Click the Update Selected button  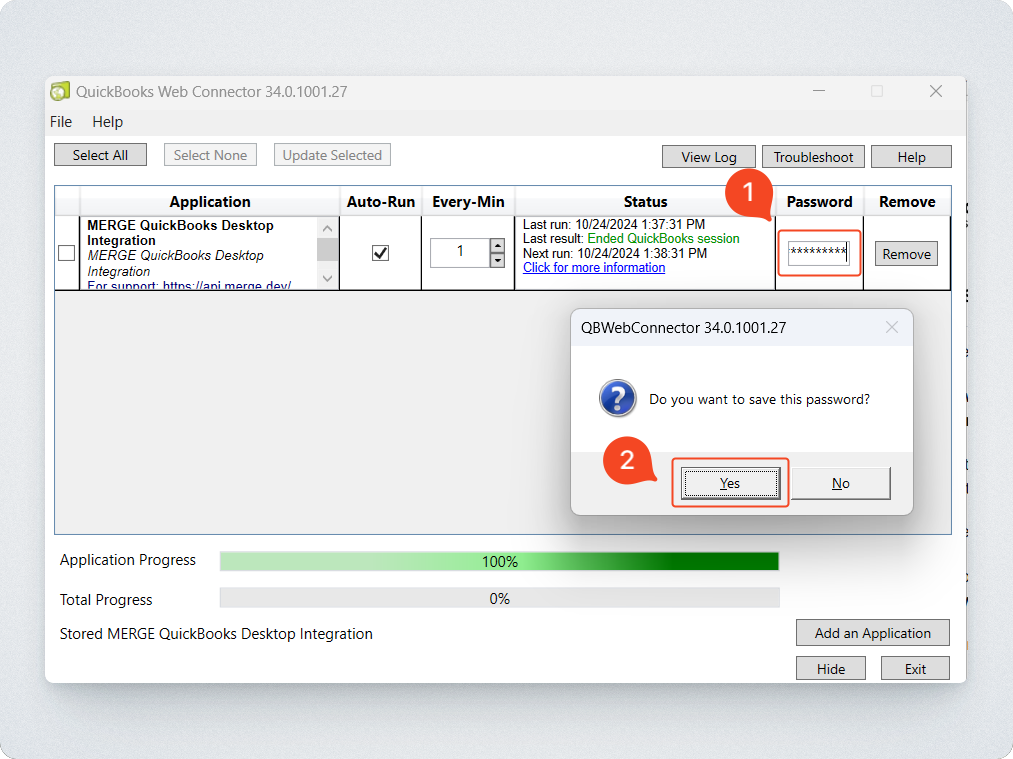[332, 155]
